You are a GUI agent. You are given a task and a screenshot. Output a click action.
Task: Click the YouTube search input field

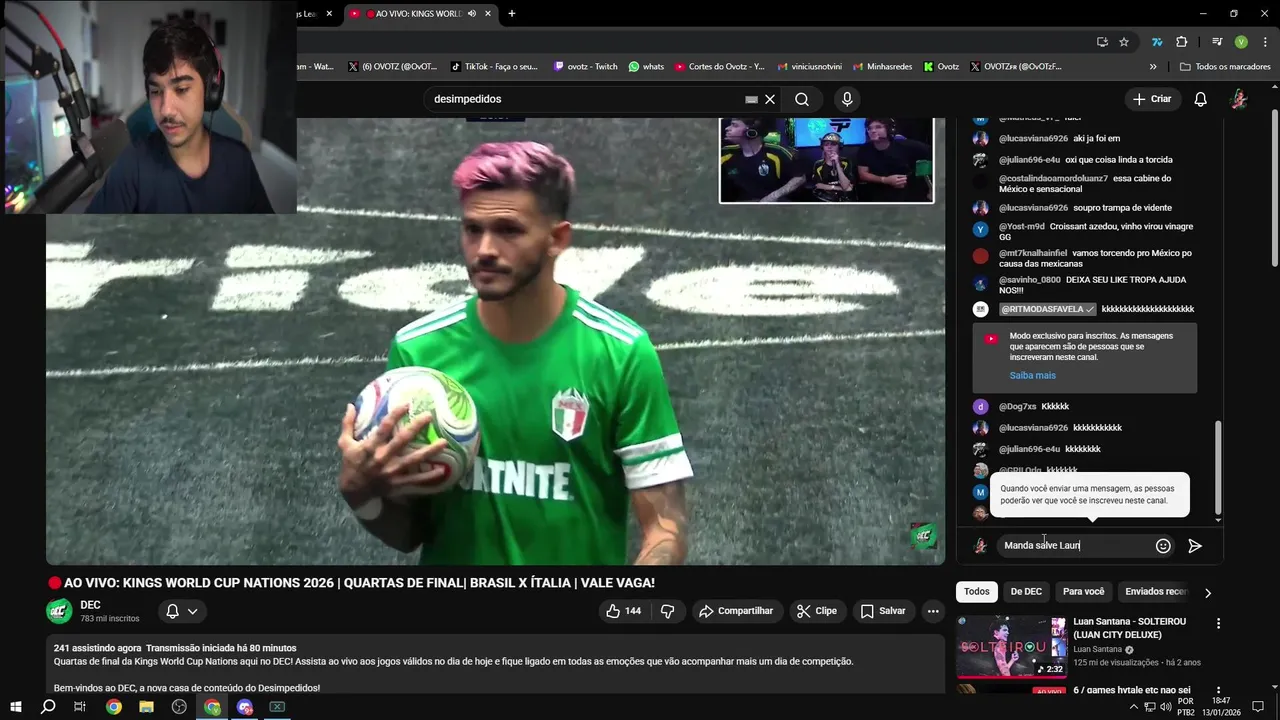click(x=585, y=99)
